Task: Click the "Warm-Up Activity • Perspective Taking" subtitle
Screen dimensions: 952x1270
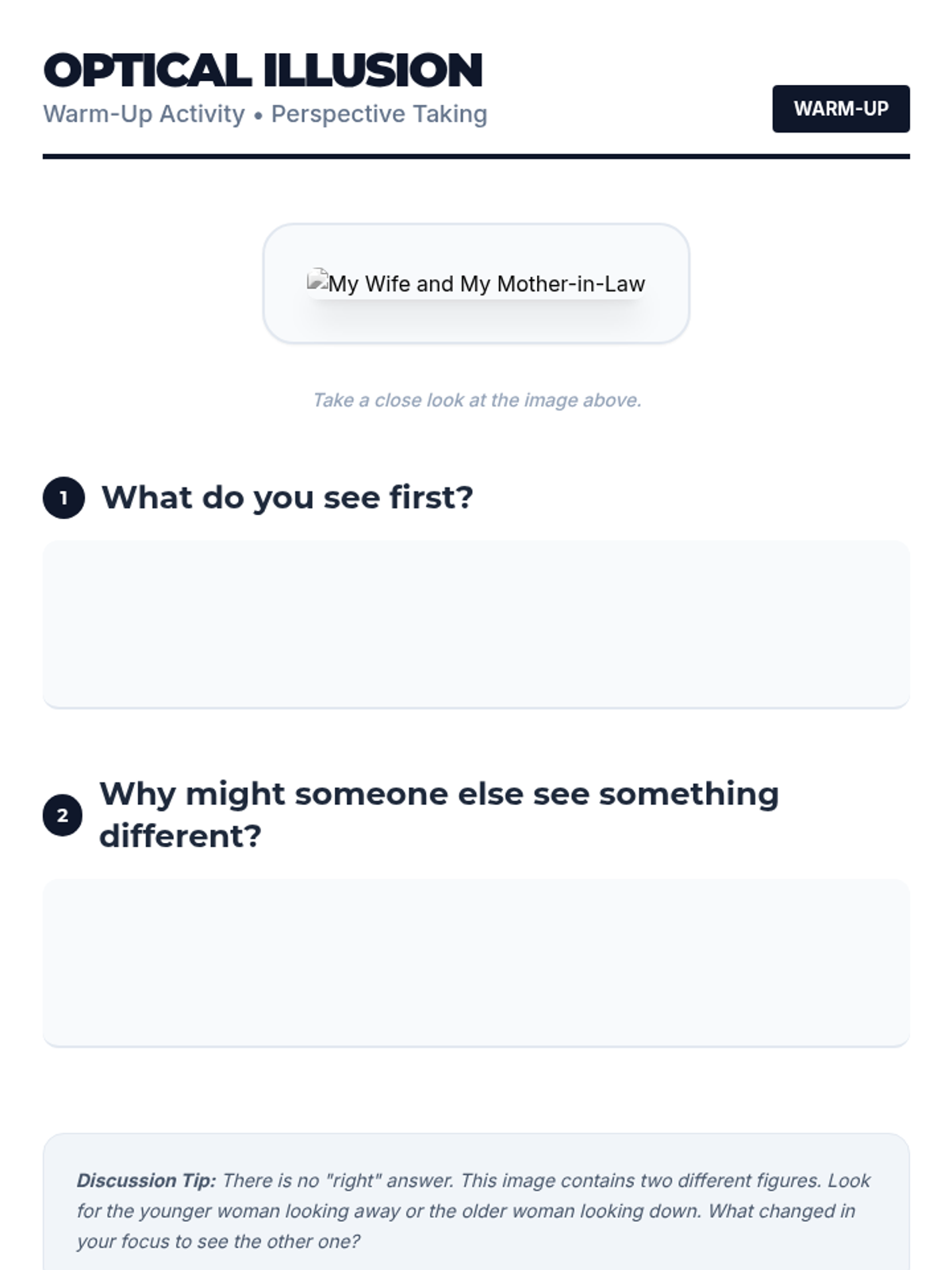Action: coord(265,114)
